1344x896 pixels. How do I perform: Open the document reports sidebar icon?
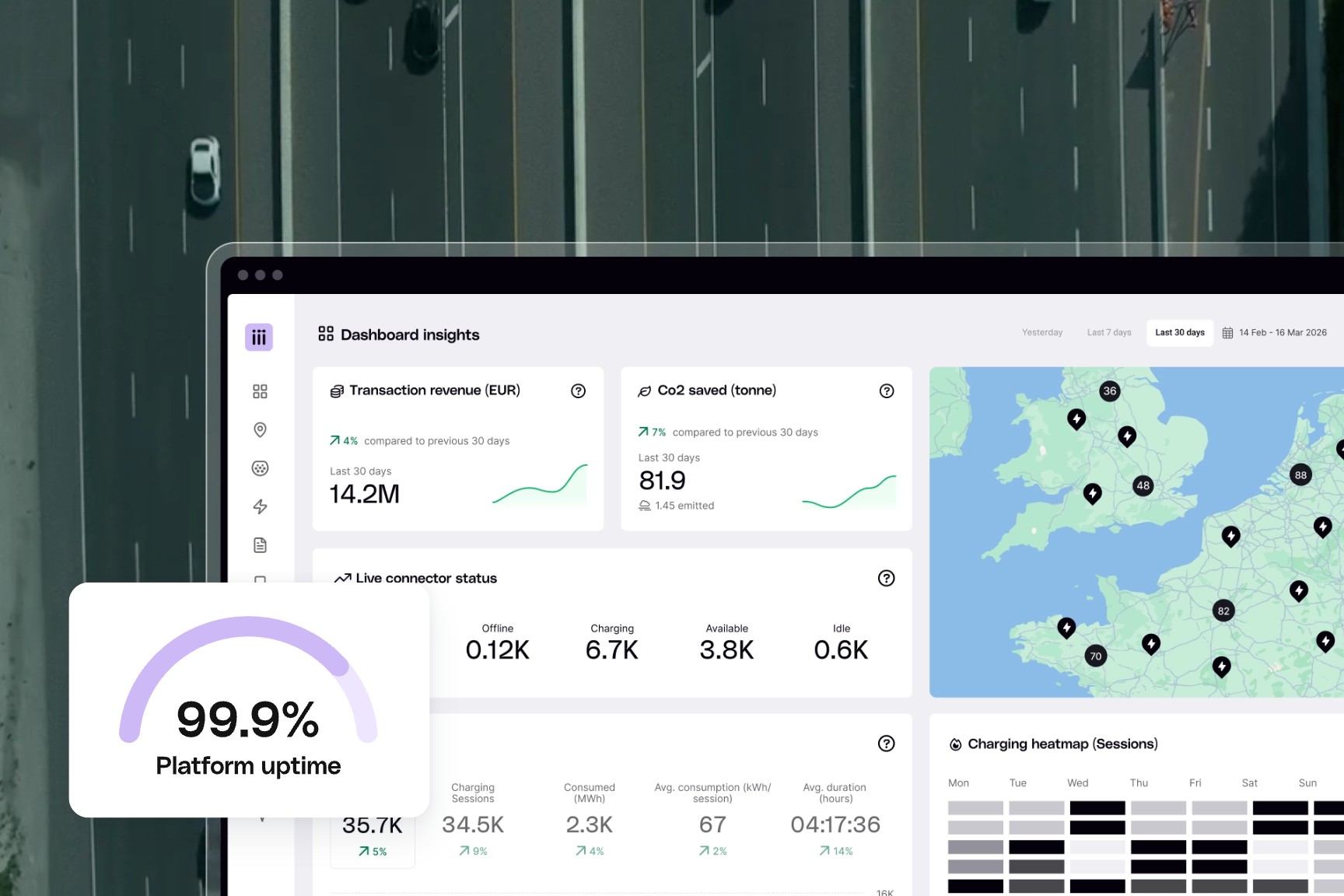260,545
